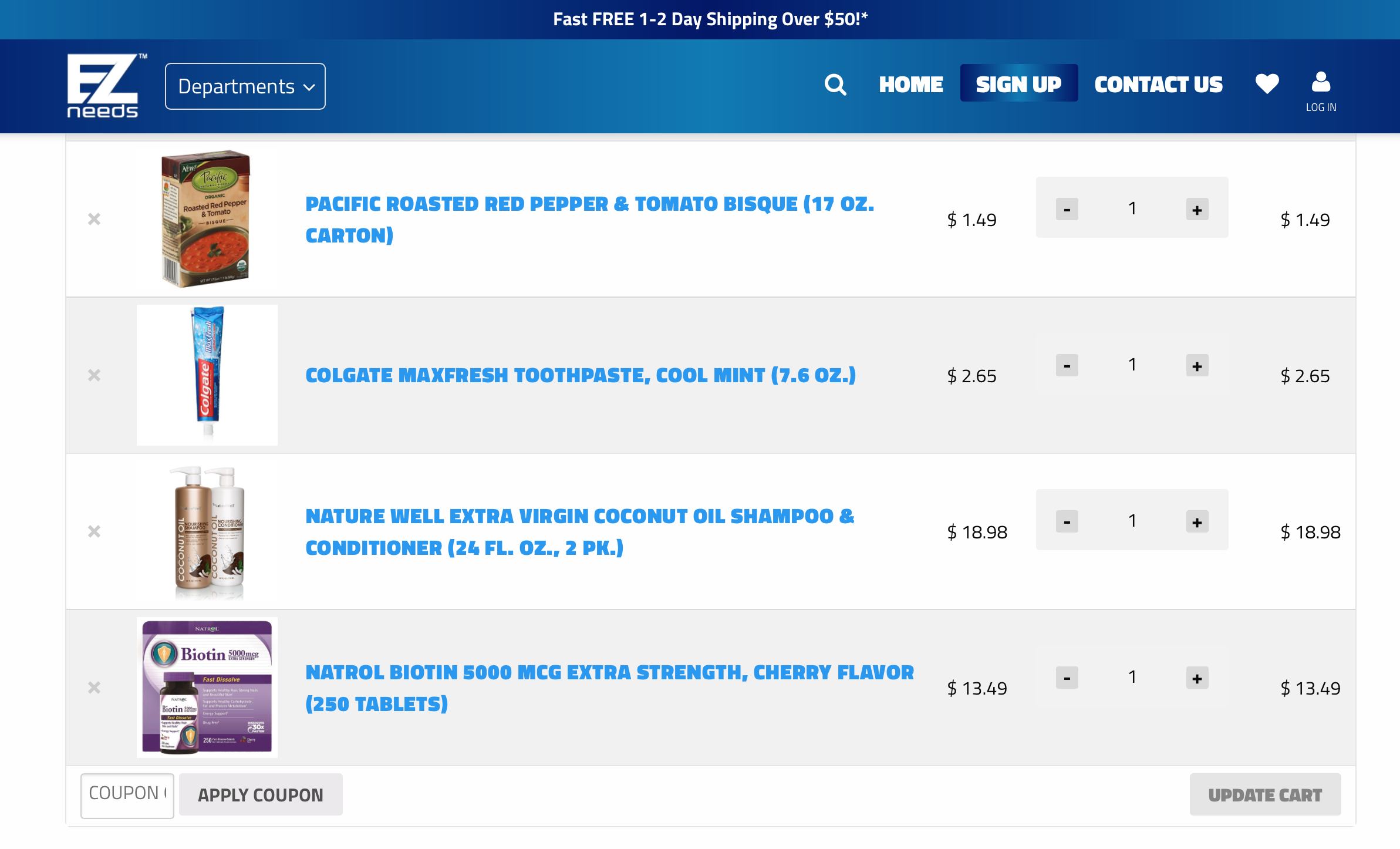Click the coupon code input field
1400x849 pixels.
tap(127, 796)
